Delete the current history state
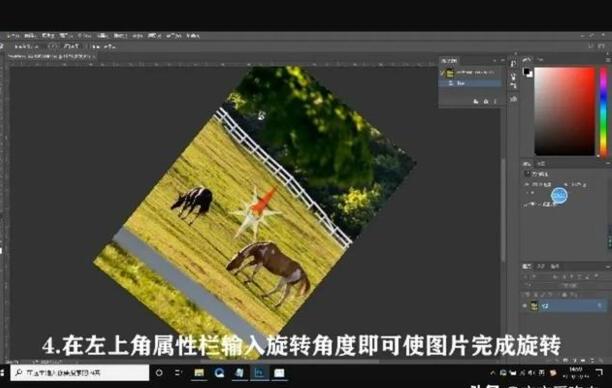The height and width of the screenshot is (388, 612). [495, 101]
